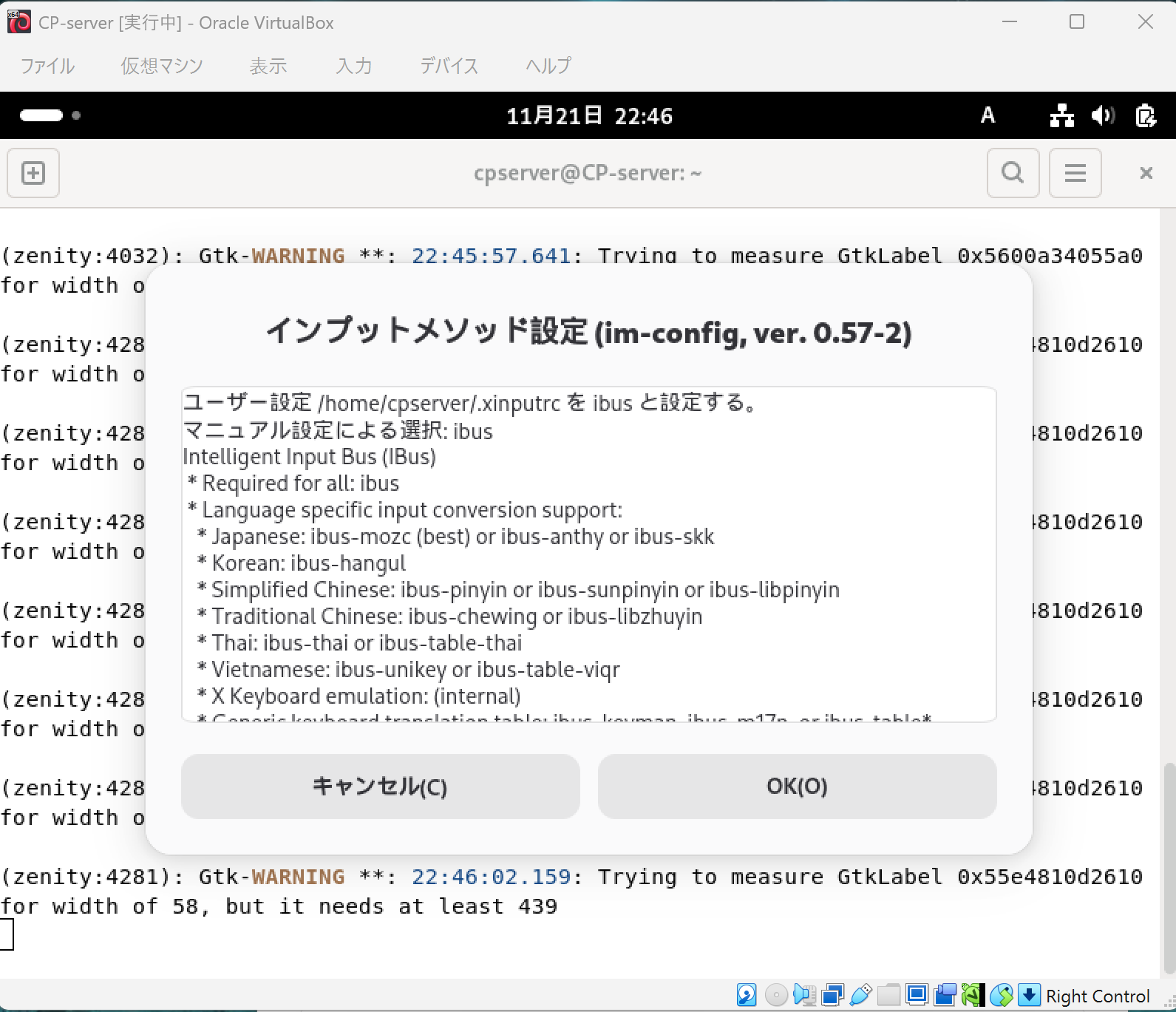Image resolution: width=1176 pixels, height=1012 pixels.
Task: Click the Required for all: ibus line
Action: (293, 483)
